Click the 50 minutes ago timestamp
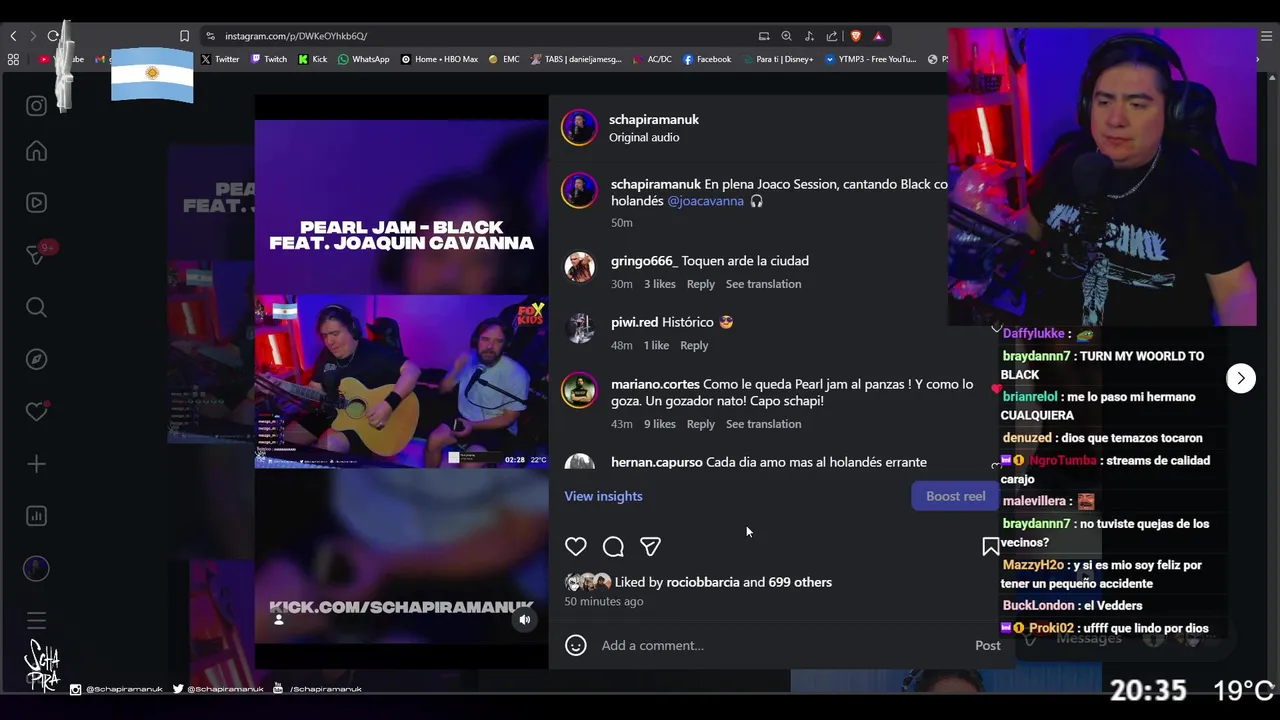This screenshot has height=720, width=1280. point(604,601)
